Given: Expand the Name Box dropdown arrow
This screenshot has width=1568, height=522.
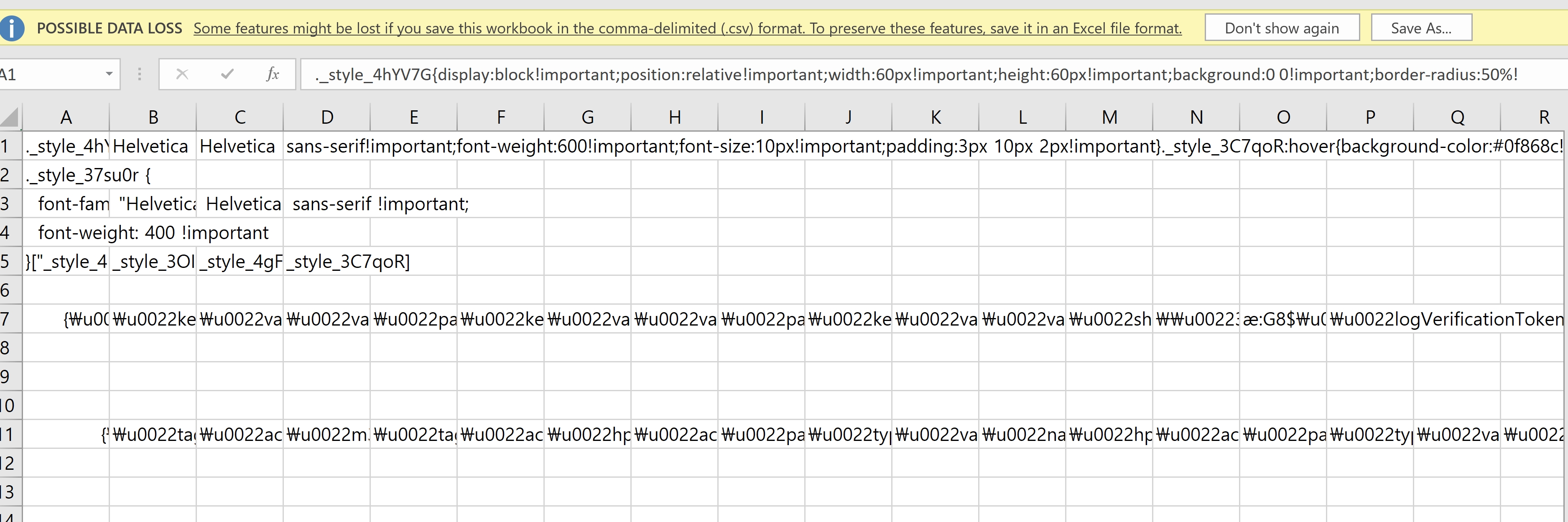Looking at the screenshot, I should click(x=109, y=74).
